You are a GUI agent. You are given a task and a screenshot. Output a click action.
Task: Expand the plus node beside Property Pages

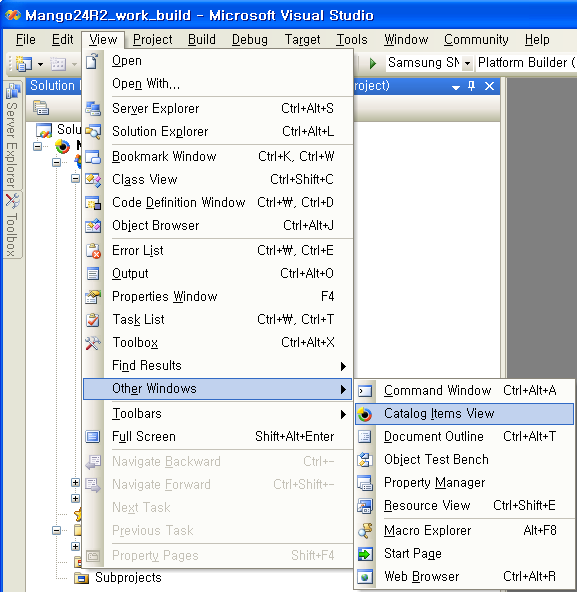pyautogui.click(x=75, y=546)
